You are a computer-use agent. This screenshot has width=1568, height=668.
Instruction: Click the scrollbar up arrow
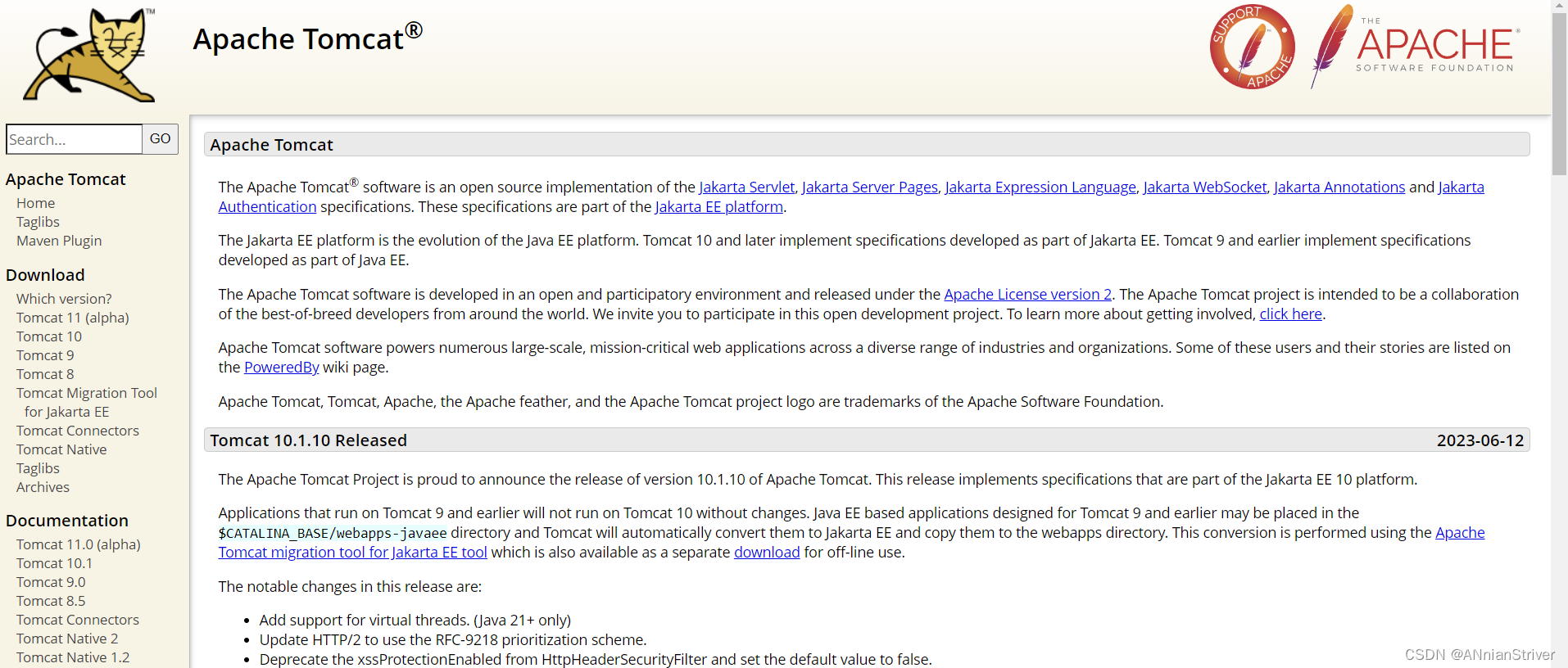coord(1559,6)
